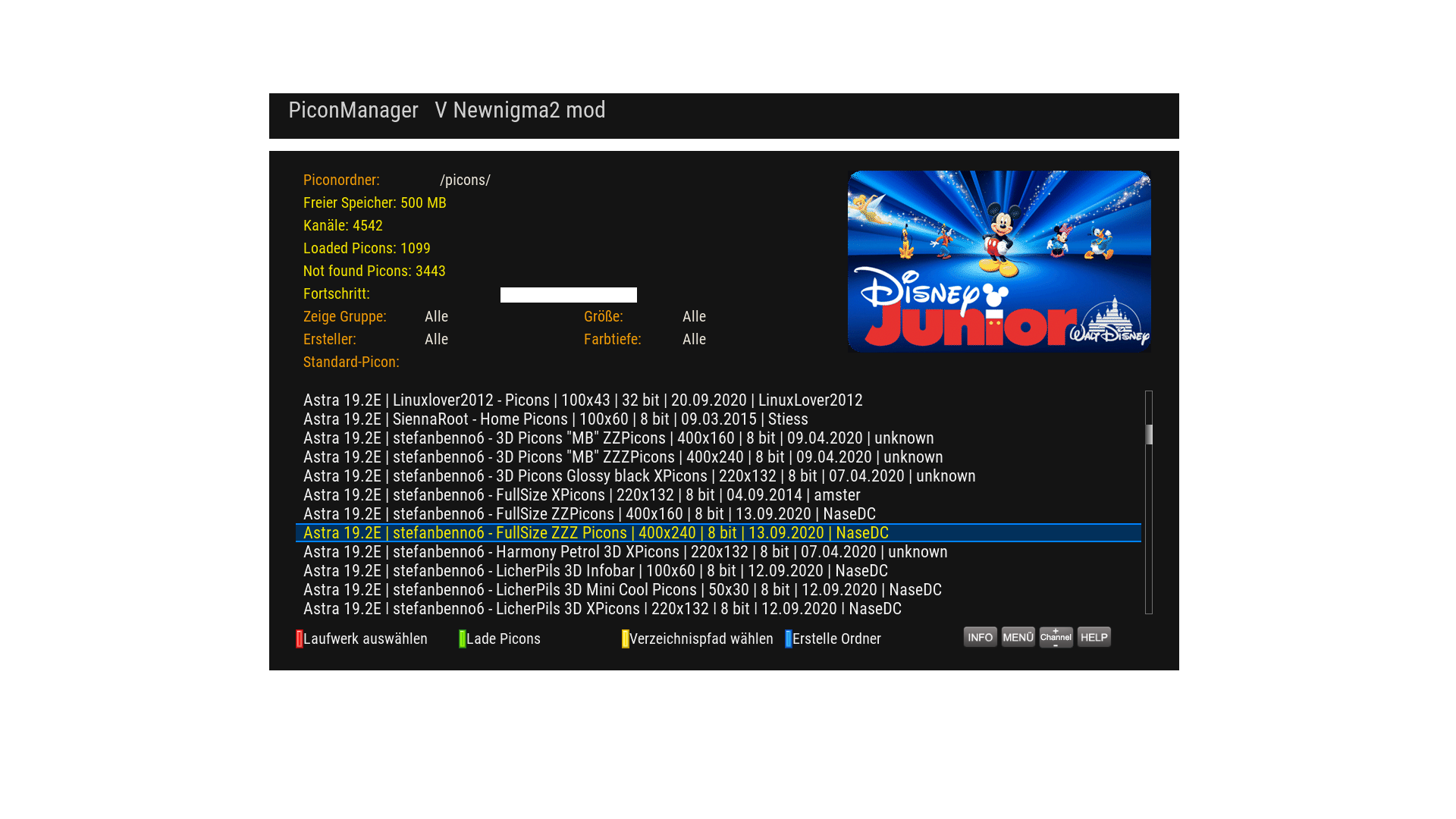Image resolution: width=1456 pixels, height=819 pixels.
Task: Change Zeige Gruppe value Alle
Action: pos(436,316)
